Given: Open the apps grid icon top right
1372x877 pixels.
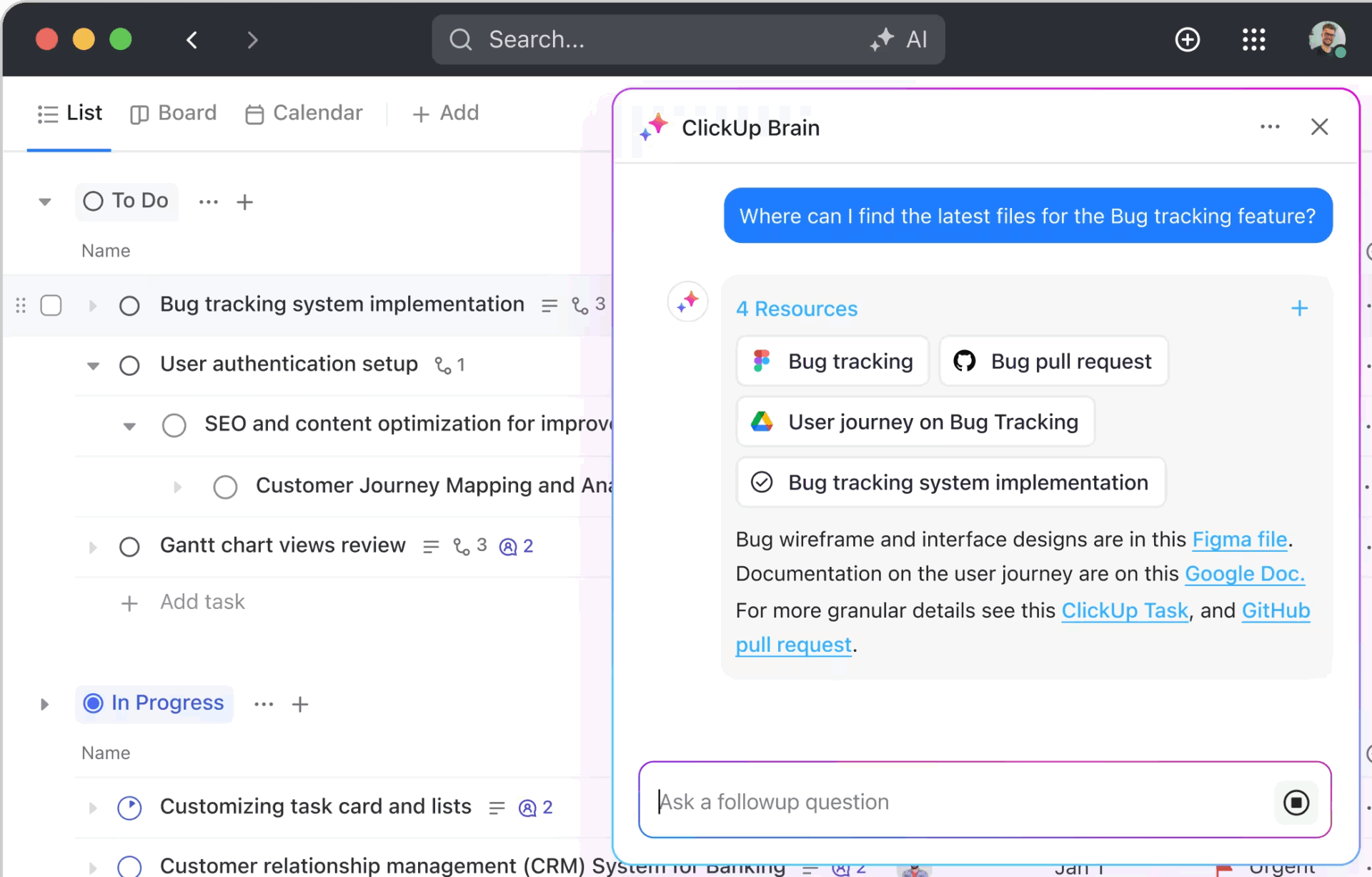Looking at the screenshot, I should [x=1255, y=39].
